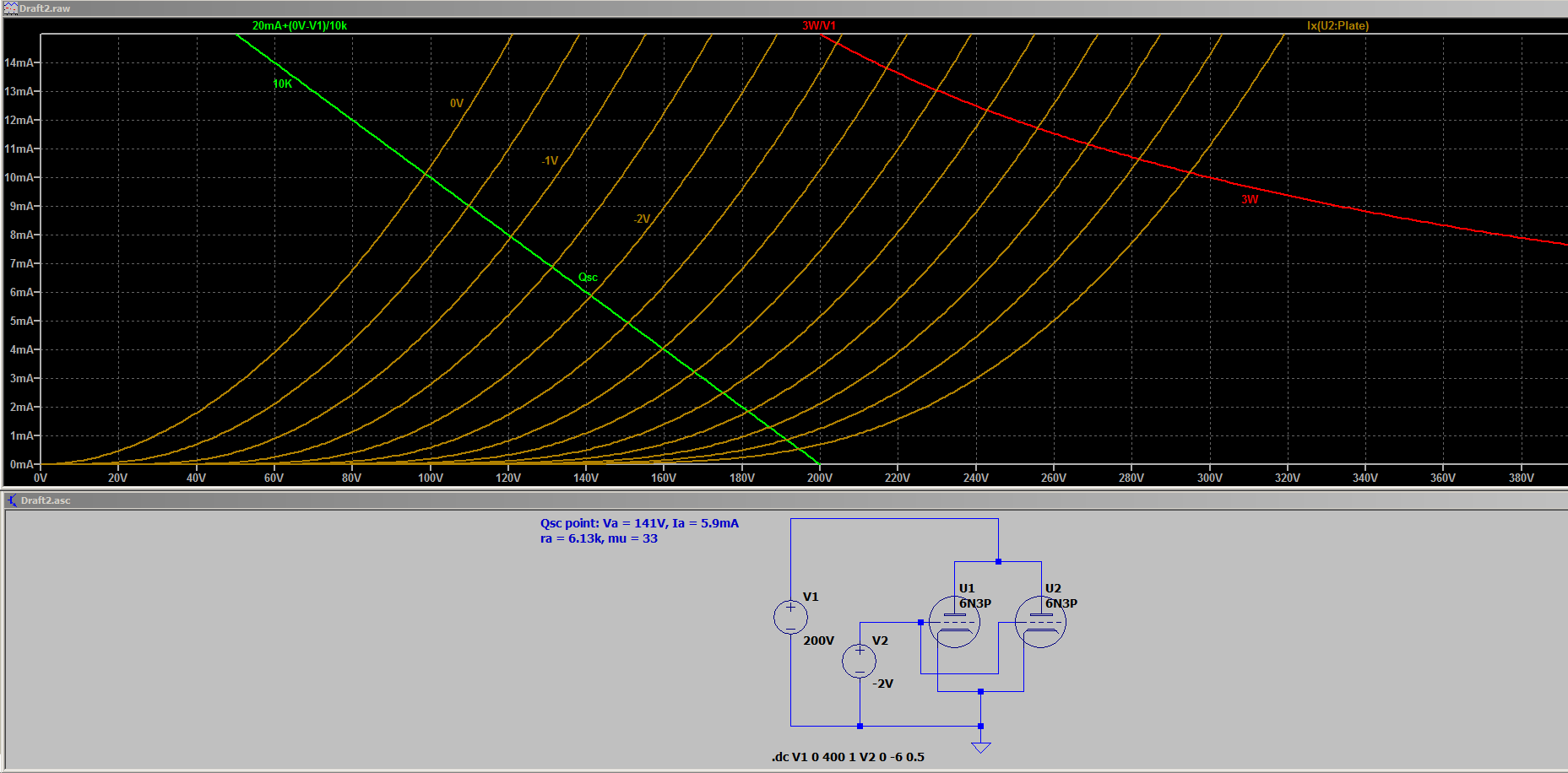Click the 3W annotation on red curve

click(x=1250, y=199)
